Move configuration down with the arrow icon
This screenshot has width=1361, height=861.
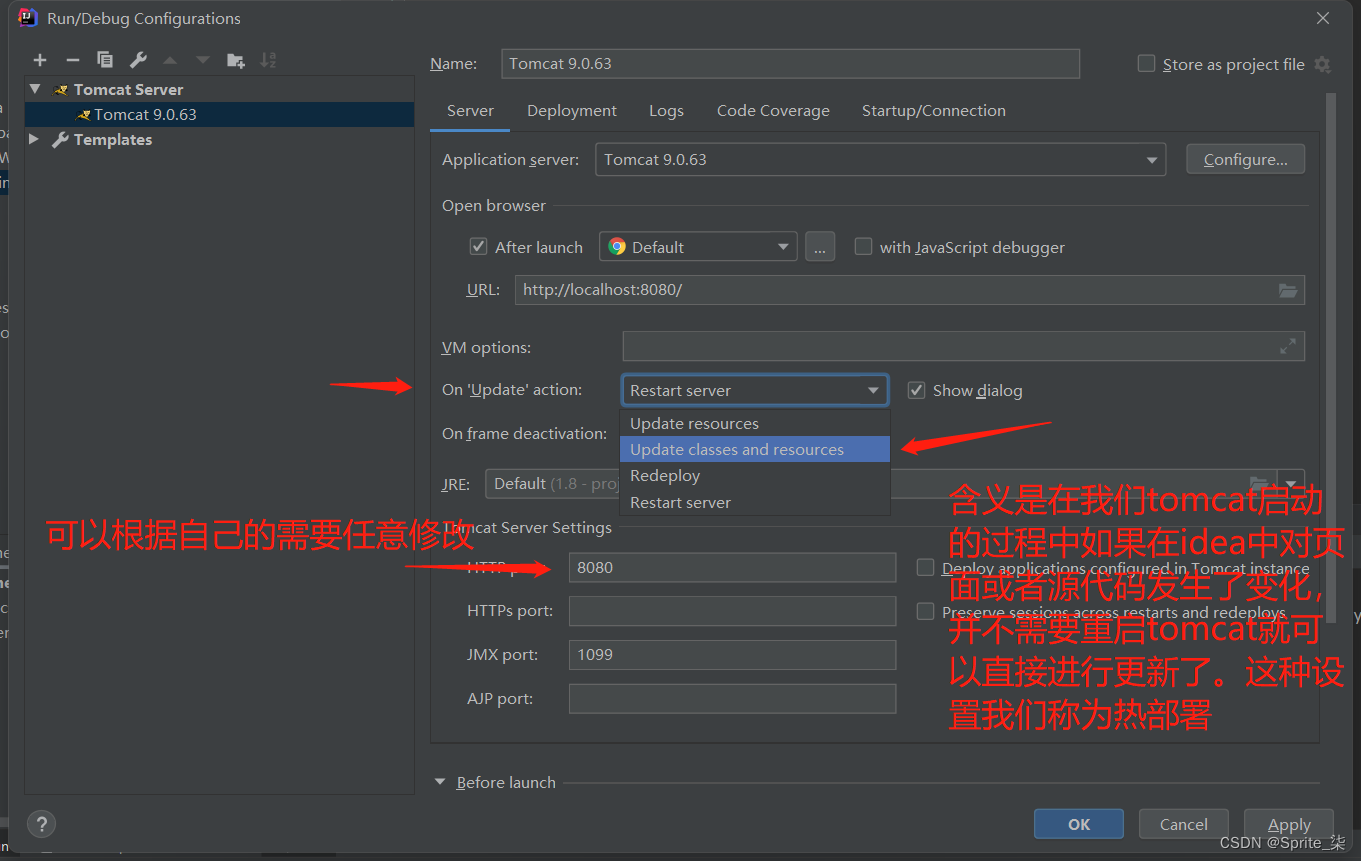[x=203, y=61]
